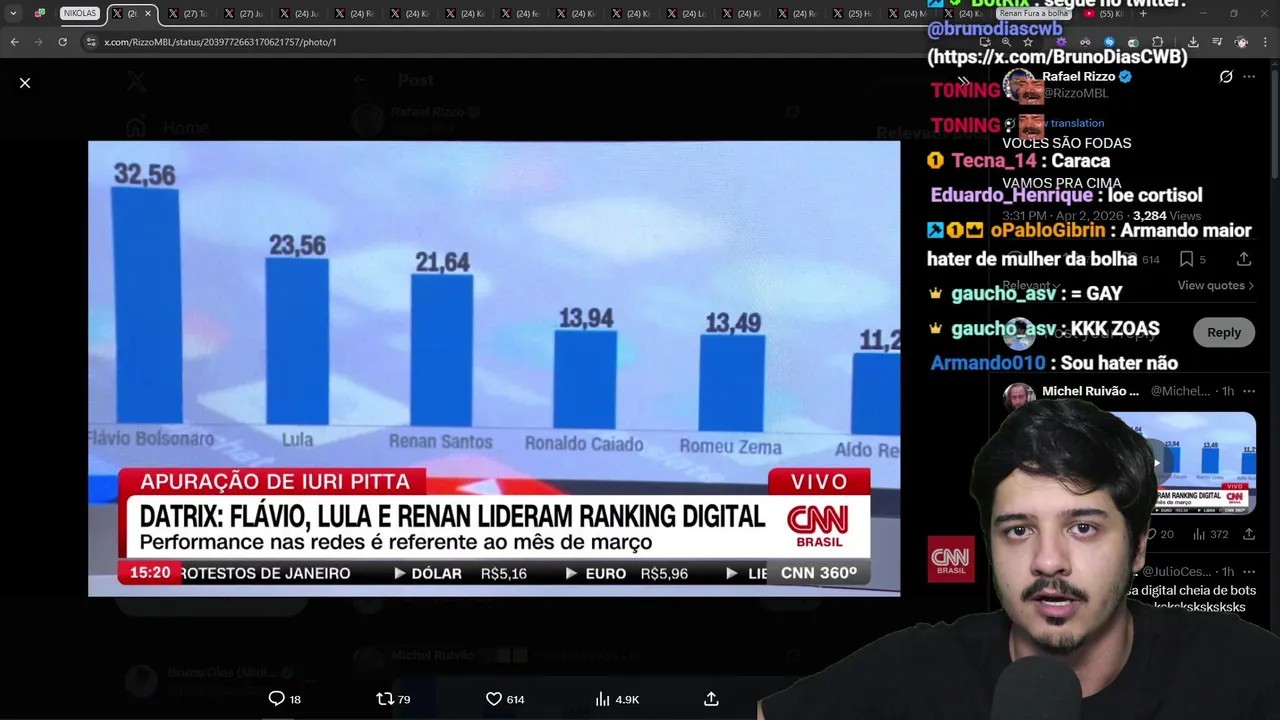Close the photo viewer with the X
Screen dimensions: 1280x720
pyautogui.click(x=25, y=83)
